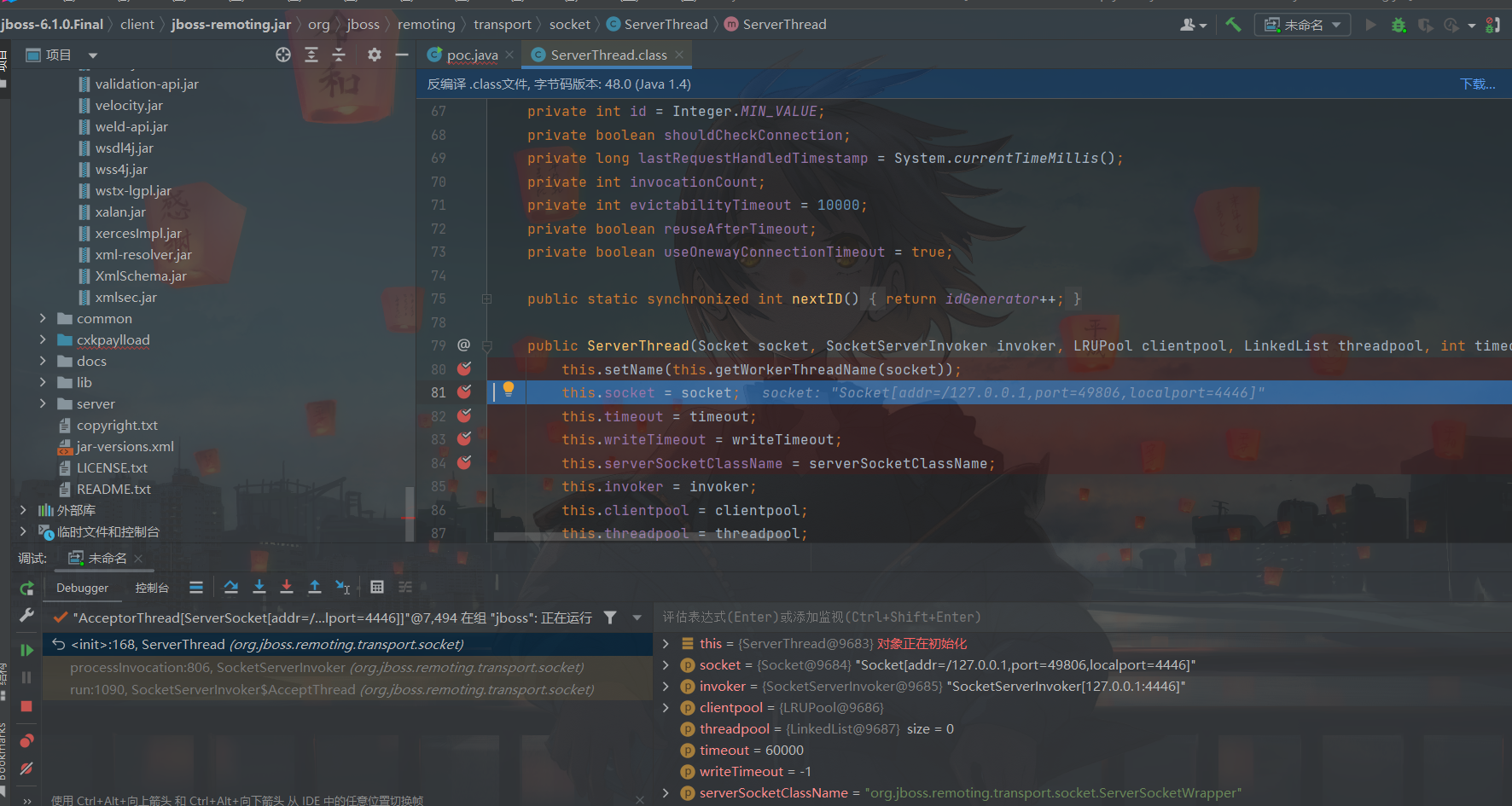Click the red Force Step Into icon
This screenshot has width=1512, height=806.
click(287, 587)
